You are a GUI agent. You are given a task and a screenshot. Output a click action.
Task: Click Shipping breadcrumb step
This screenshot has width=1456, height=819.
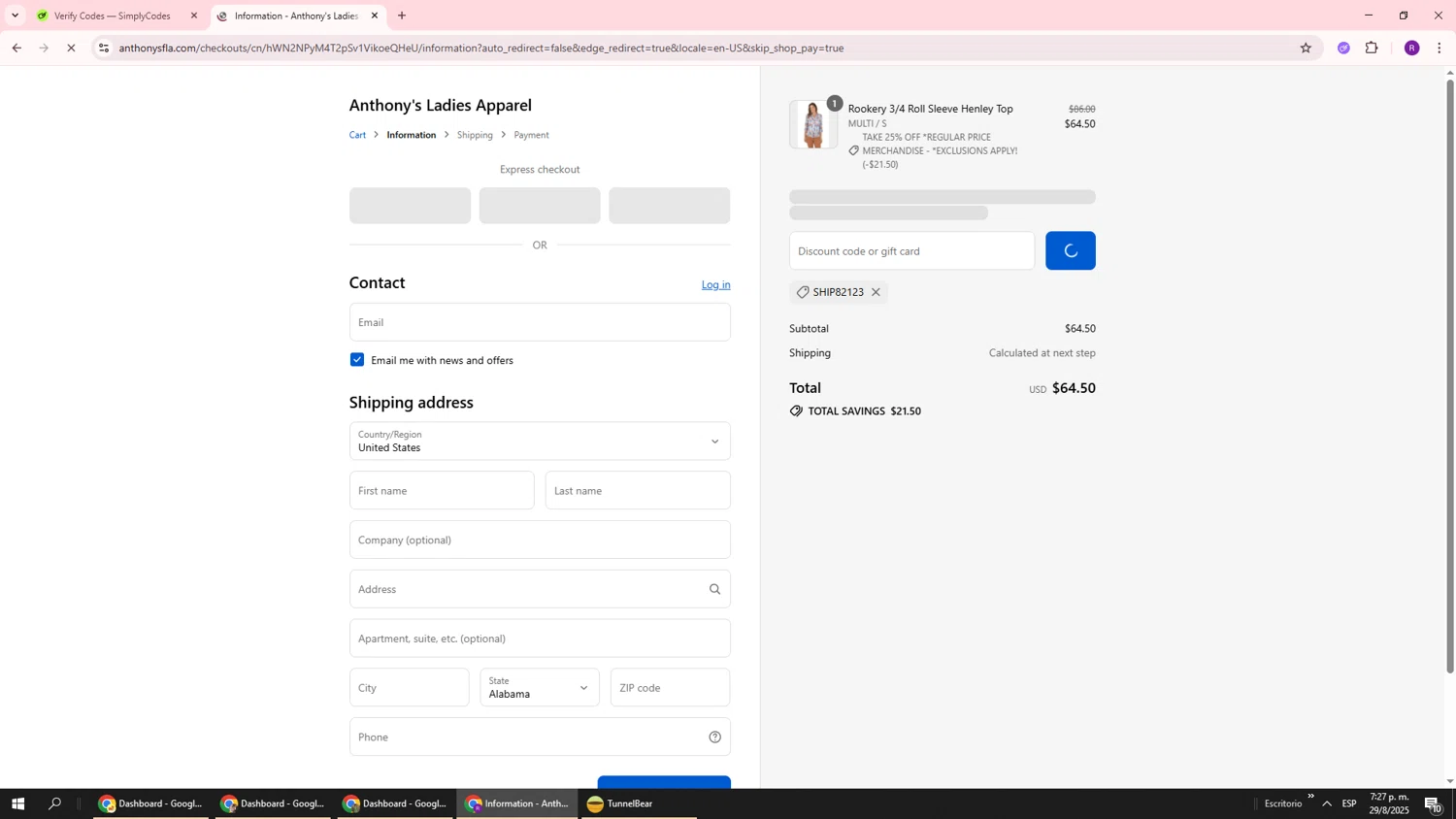coord(475,135)
